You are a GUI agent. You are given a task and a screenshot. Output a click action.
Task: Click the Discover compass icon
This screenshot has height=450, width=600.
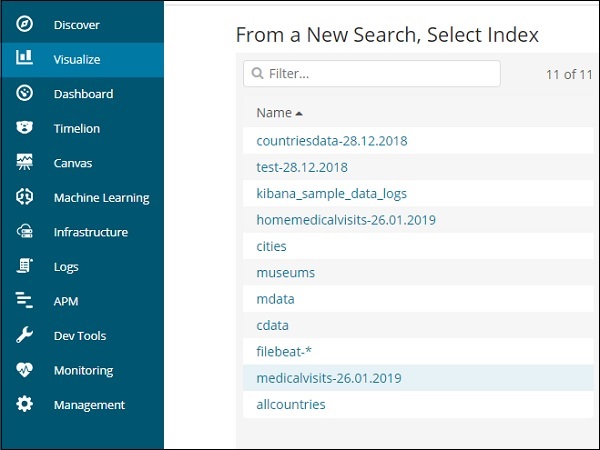point(25,24)
